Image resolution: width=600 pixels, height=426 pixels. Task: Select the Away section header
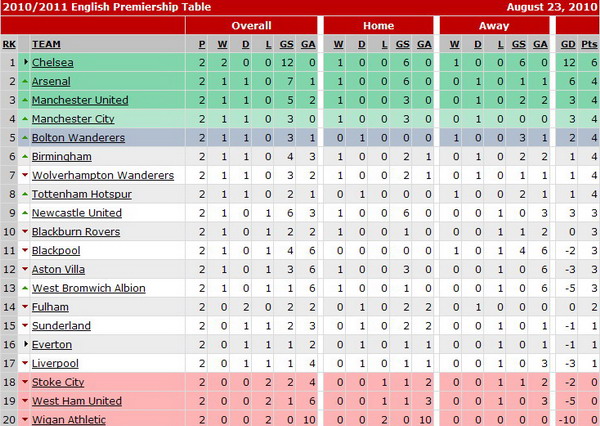click(494, 26)
